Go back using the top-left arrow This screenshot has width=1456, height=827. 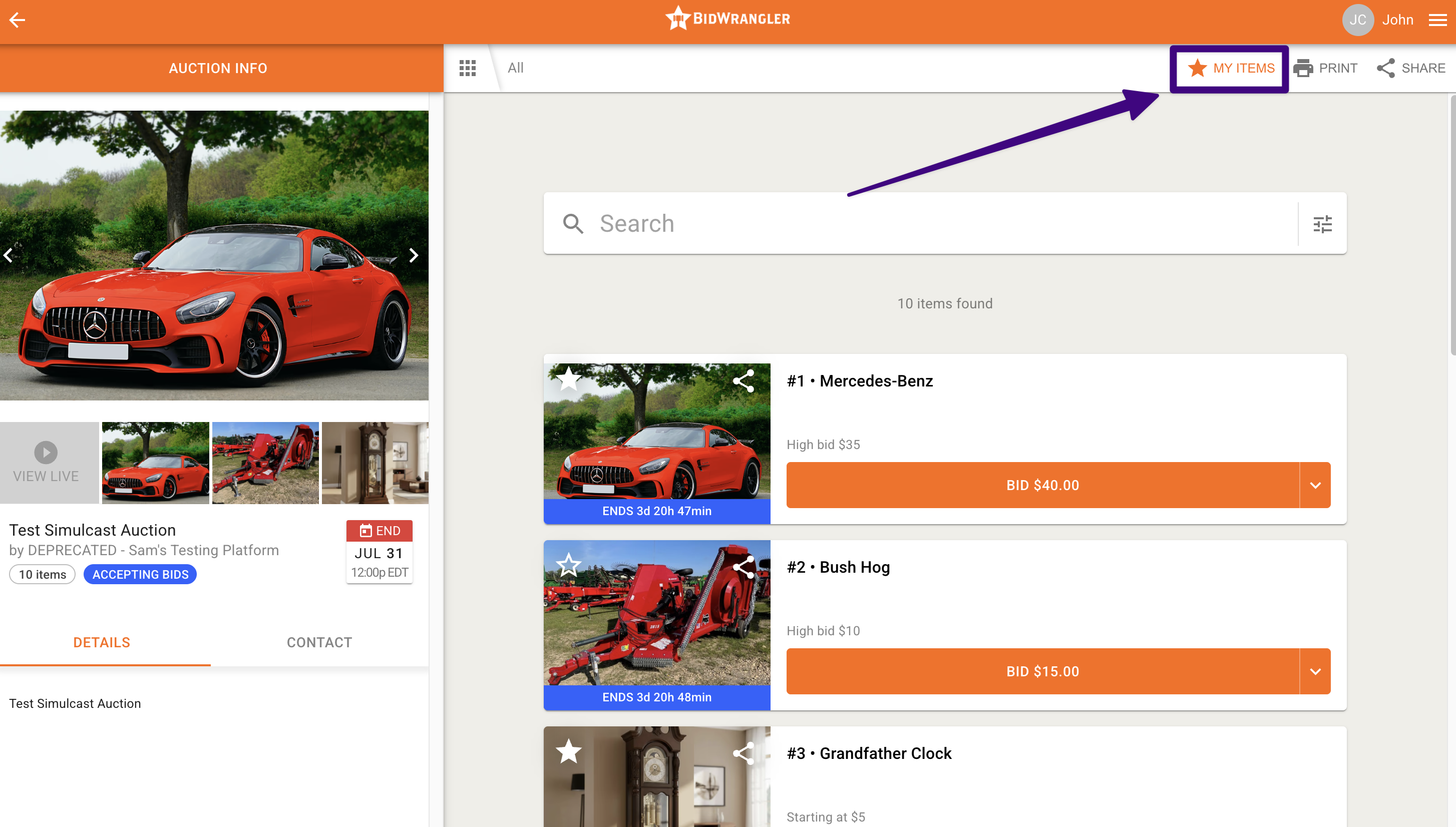click(17, 21)
